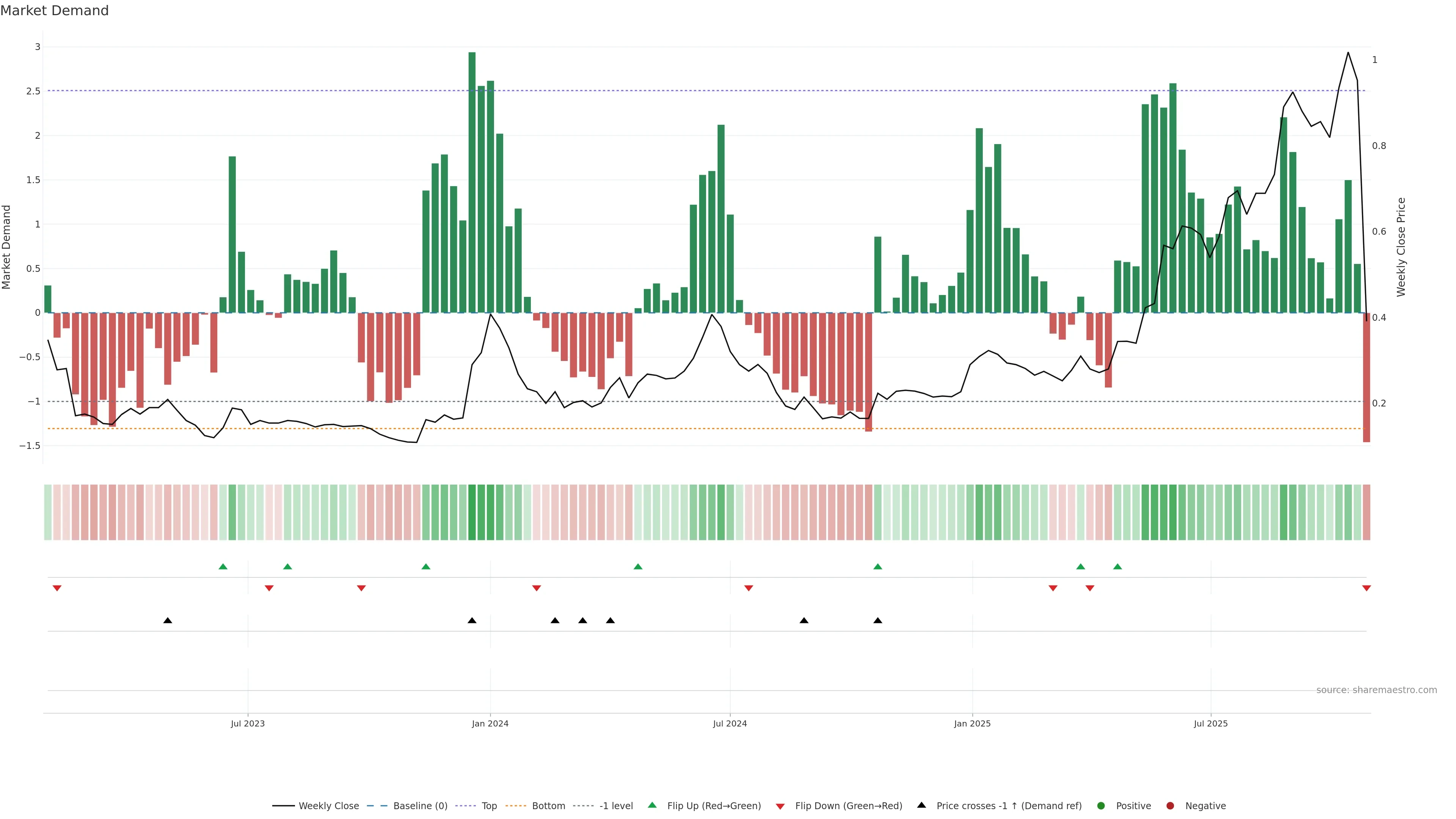Click the Jan 2024 axis label
The height and width of the screenshot is (819, 1456).
click(490, 723)
